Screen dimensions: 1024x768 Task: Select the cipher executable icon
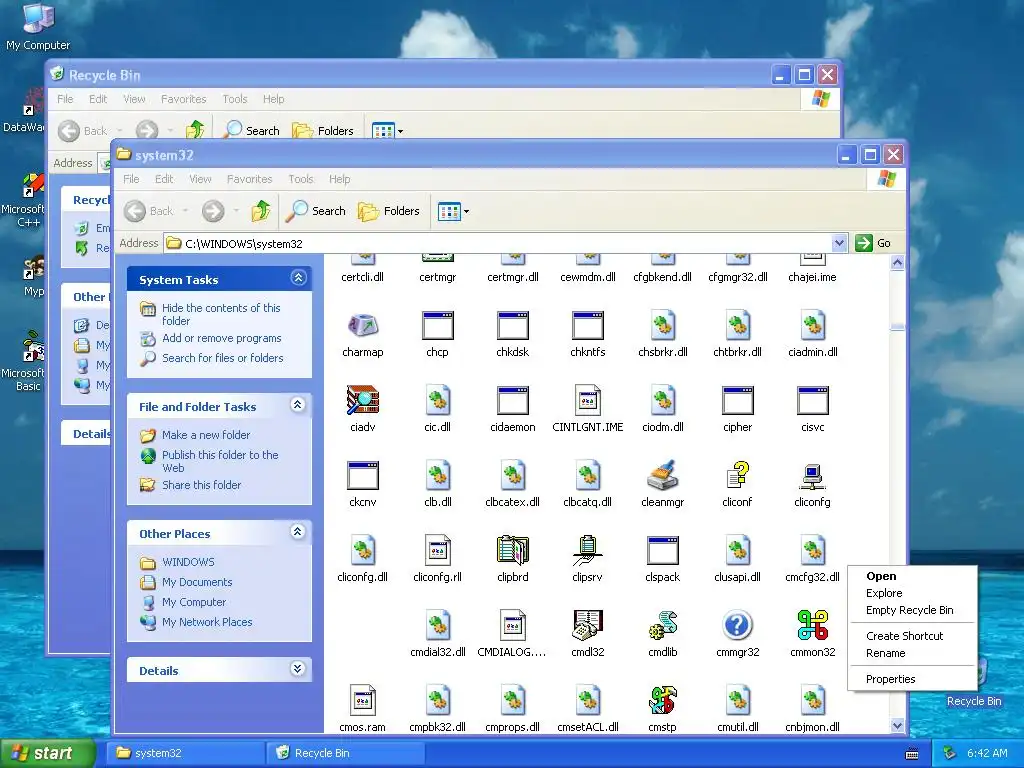737,401
